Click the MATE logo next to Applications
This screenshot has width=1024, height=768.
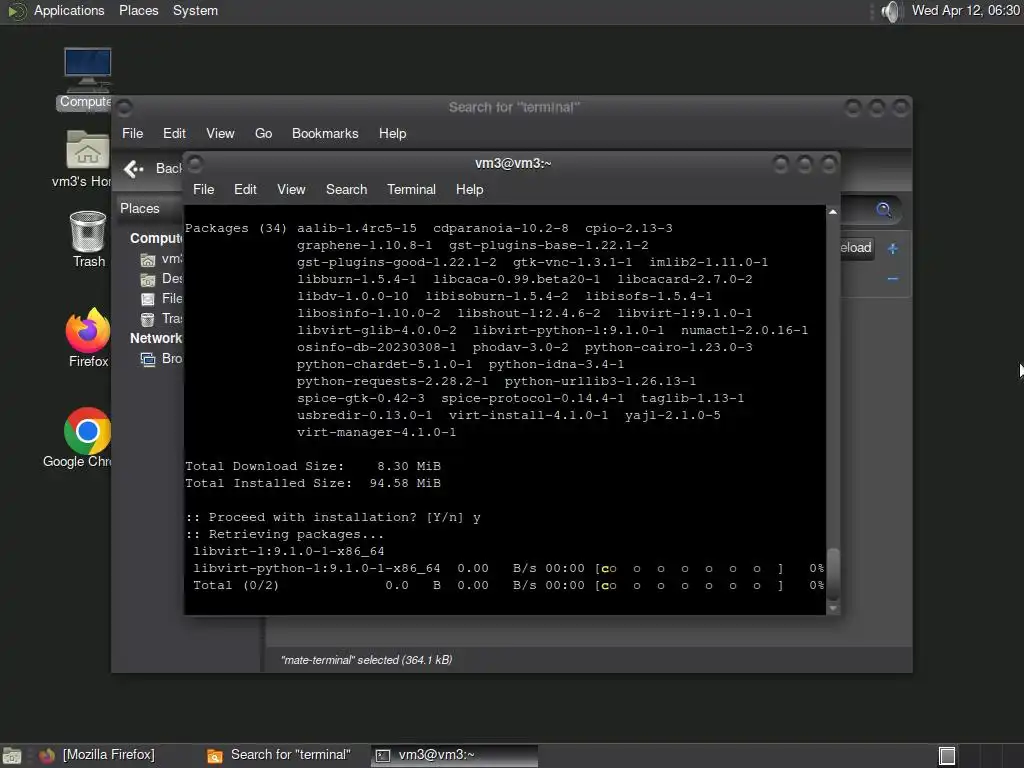[16, 11]
